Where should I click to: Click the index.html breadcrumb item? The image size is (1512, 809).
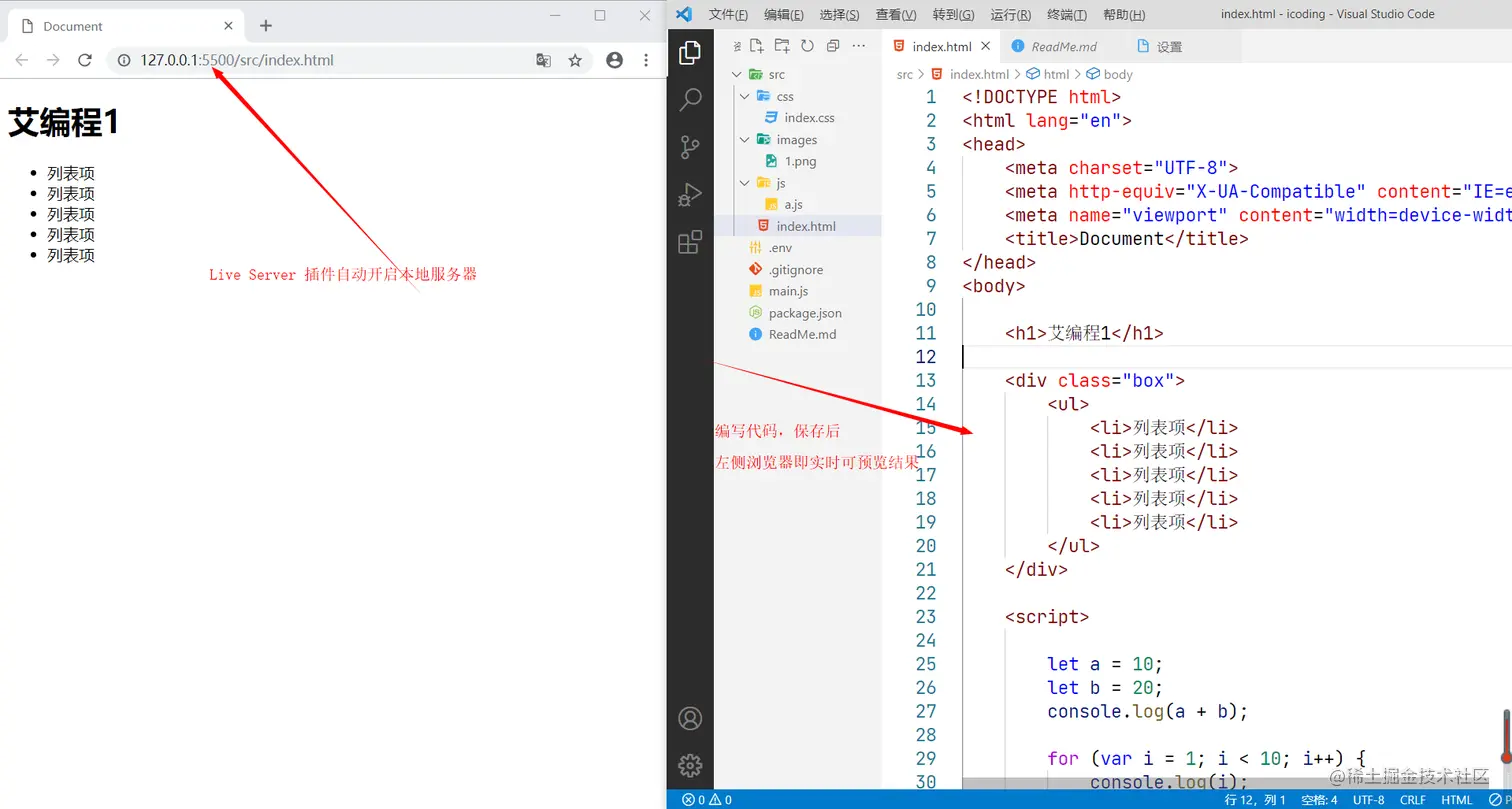[x=970, y=74]
